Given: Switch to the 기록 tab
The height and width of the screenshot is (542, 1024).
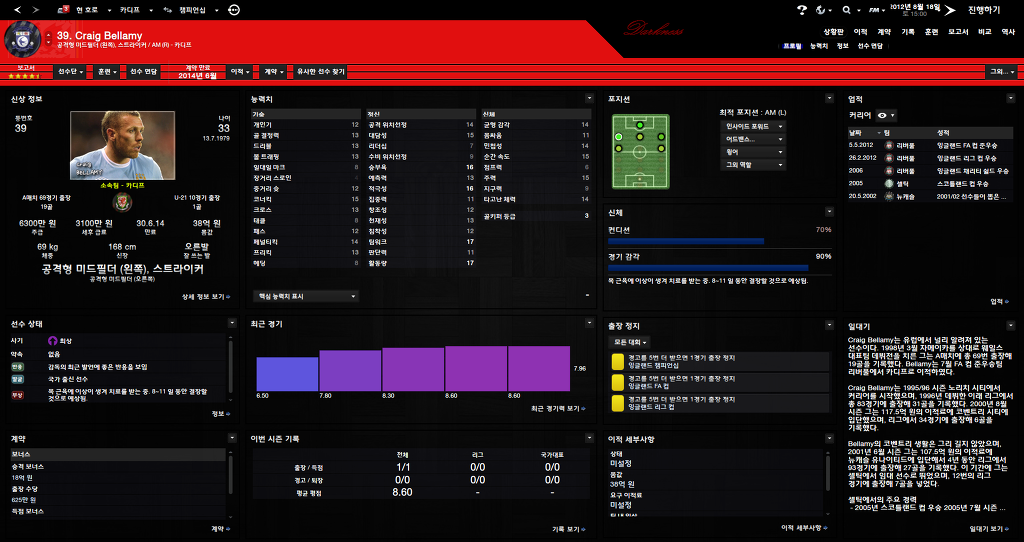Looking at the screenshot, I should 908,31.
